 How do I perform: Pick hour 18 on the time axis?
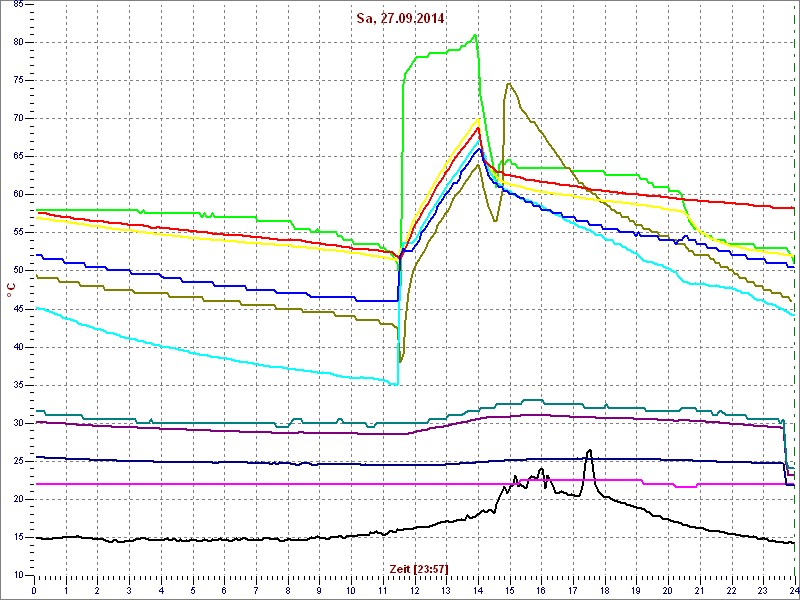point(605,591)
